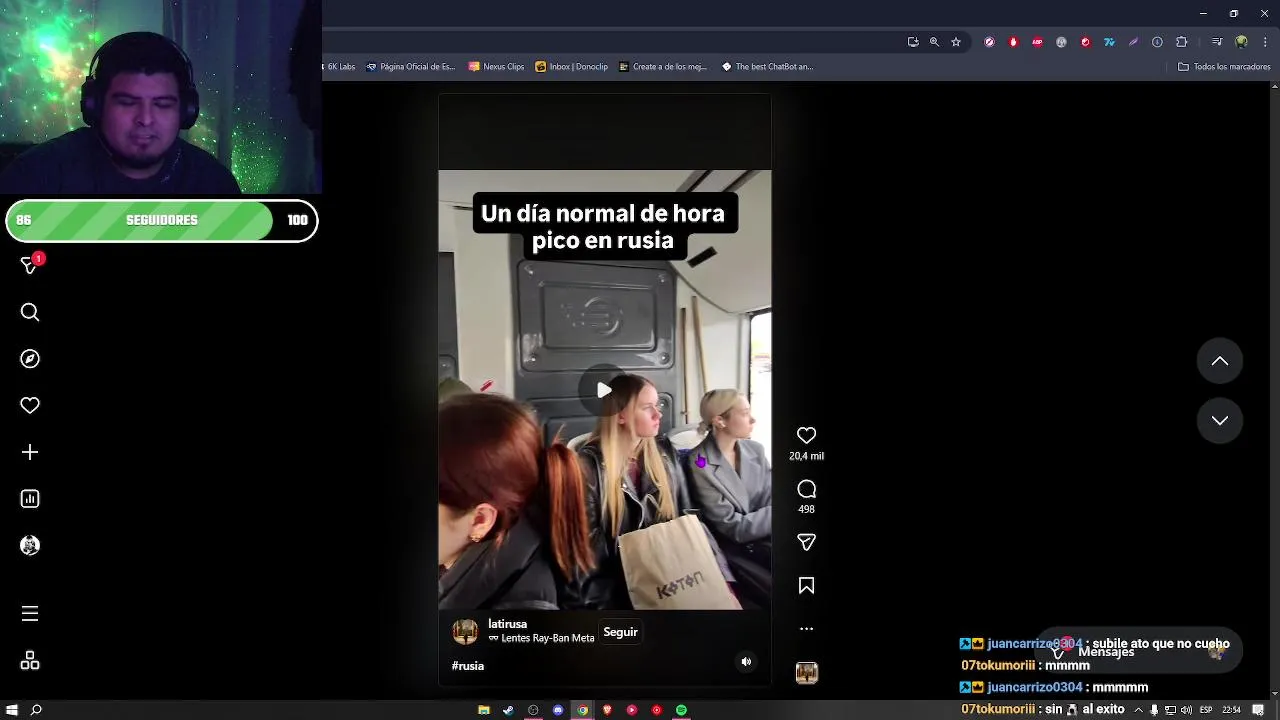Open the media control playlist icon

1217,42
